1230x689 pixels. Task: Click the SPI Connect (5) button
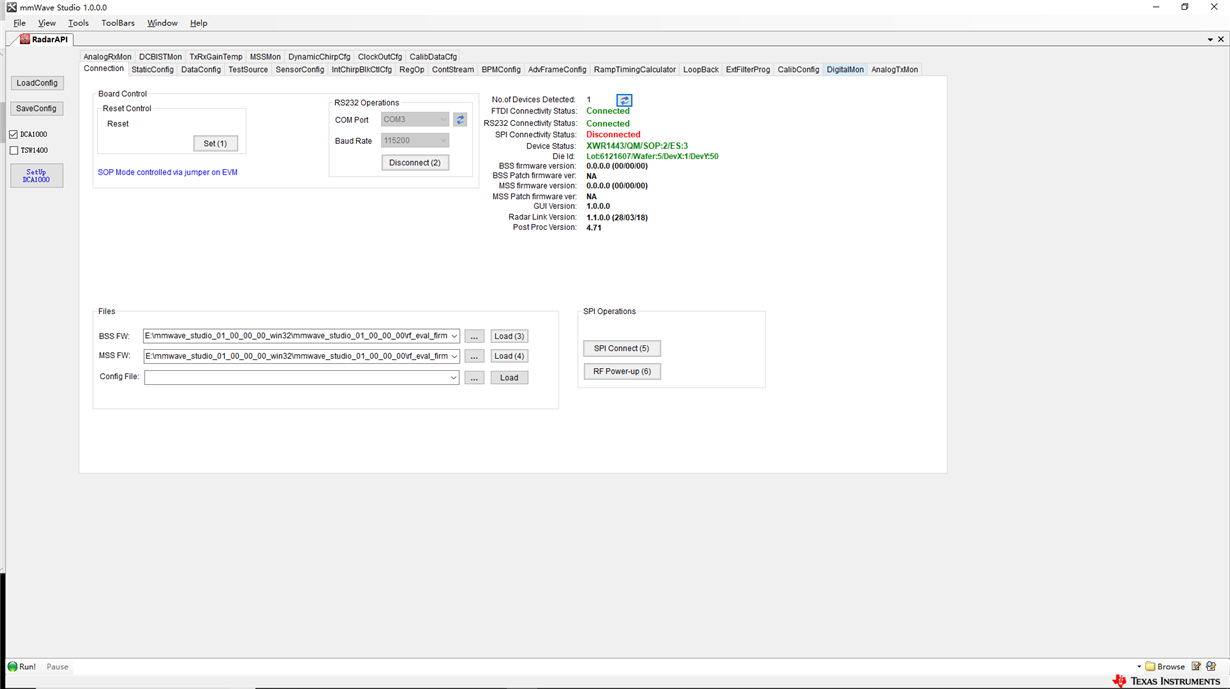pos(622,348)
